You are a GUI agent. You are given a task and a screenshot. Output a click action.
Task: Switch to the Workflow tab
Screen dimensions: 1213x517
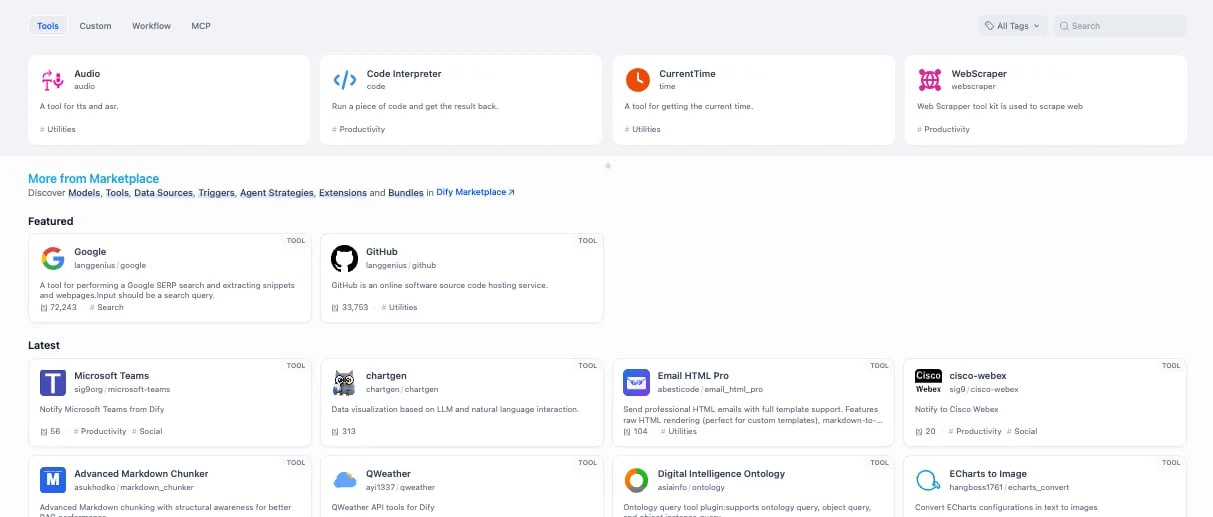click(151, 26)
